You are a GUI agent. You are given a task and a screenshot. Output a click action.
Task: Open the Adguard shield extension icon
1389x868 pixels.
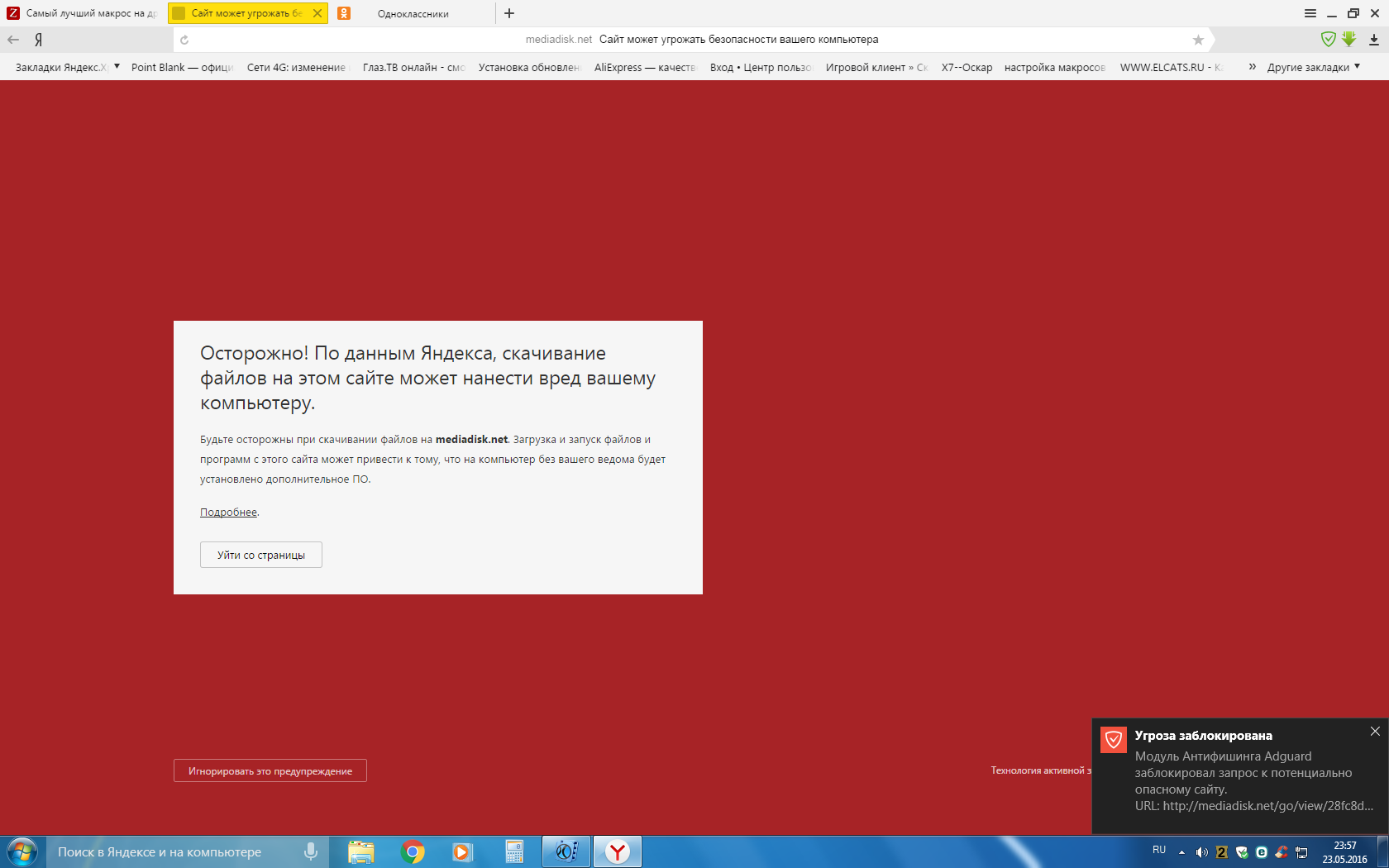[1329, 39]
